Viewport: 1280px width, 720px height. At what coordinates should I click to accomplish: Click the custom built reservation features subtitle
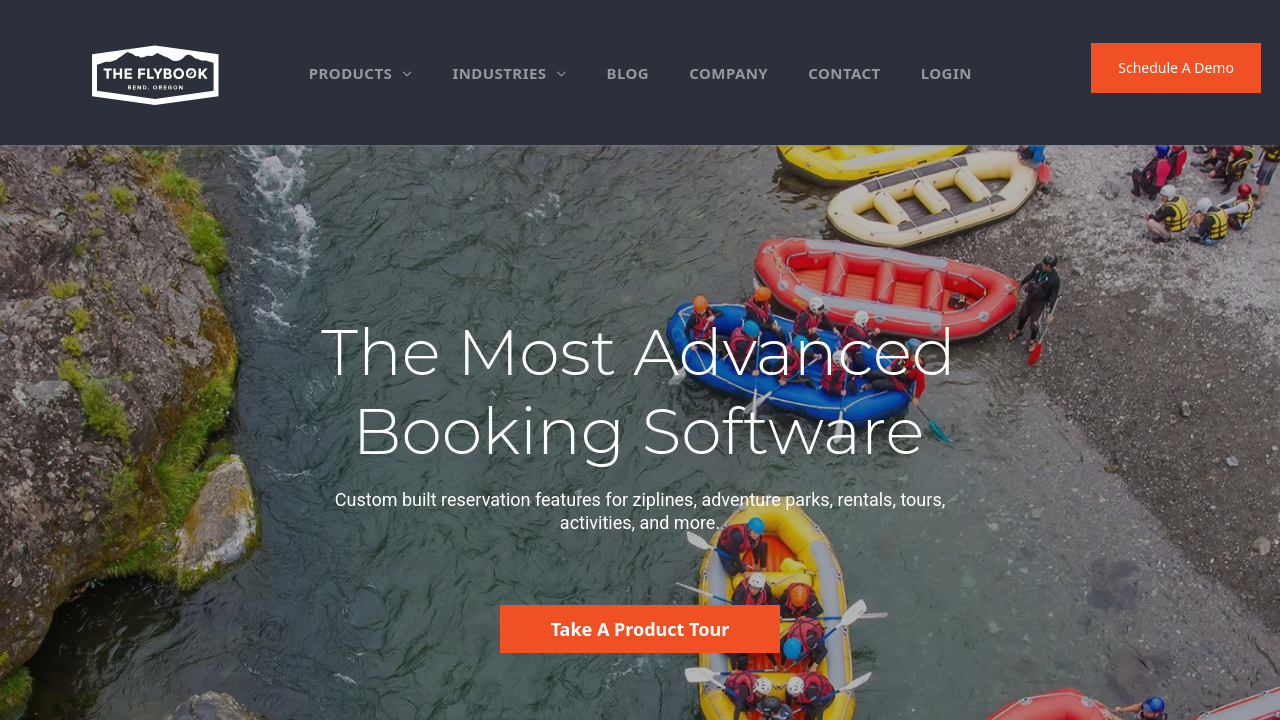pyautogui.click(x=640, y=511)
